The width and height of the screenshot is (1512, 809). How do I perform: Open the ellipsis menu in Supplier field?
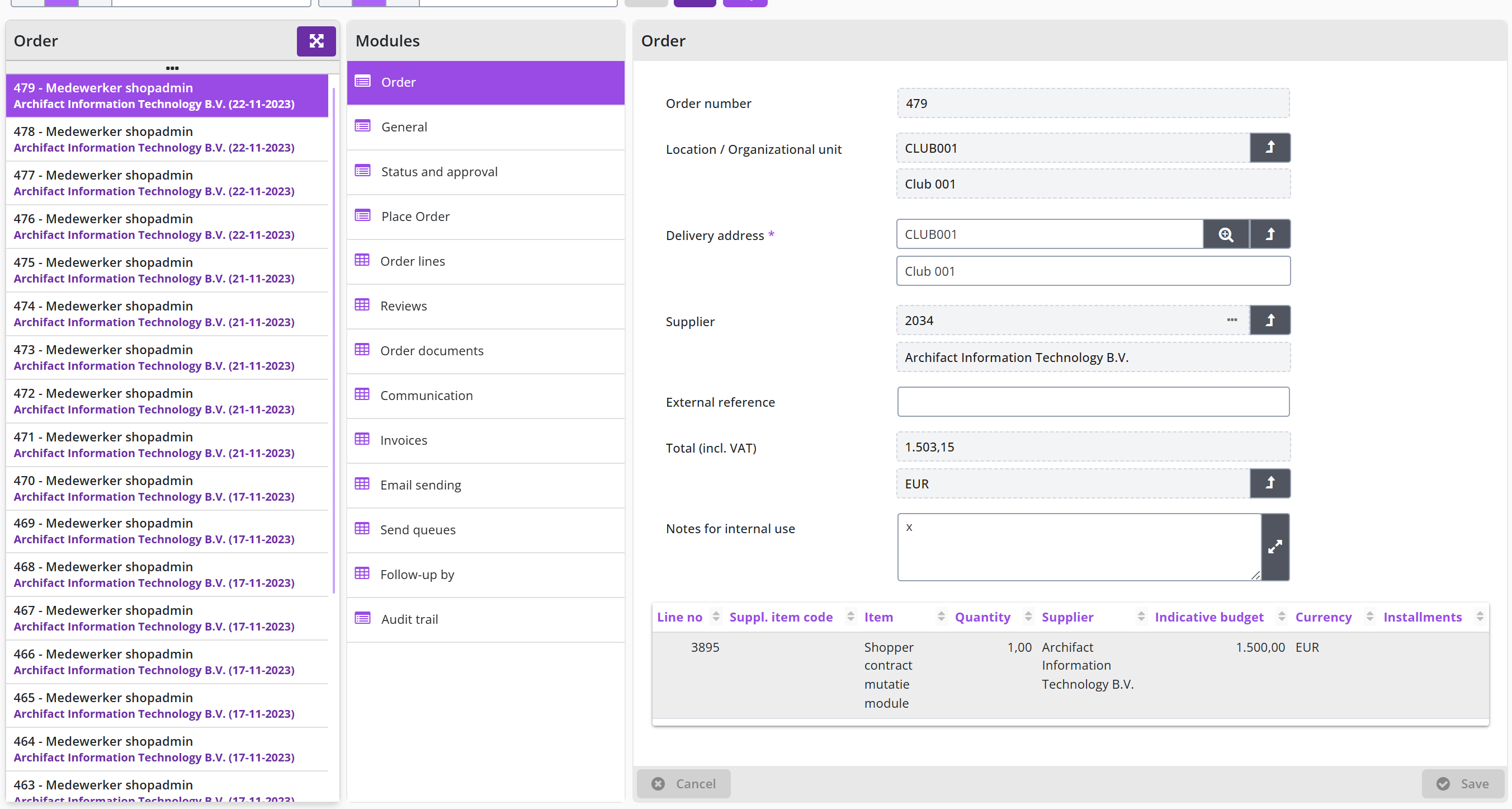[x=1231, y=320]
